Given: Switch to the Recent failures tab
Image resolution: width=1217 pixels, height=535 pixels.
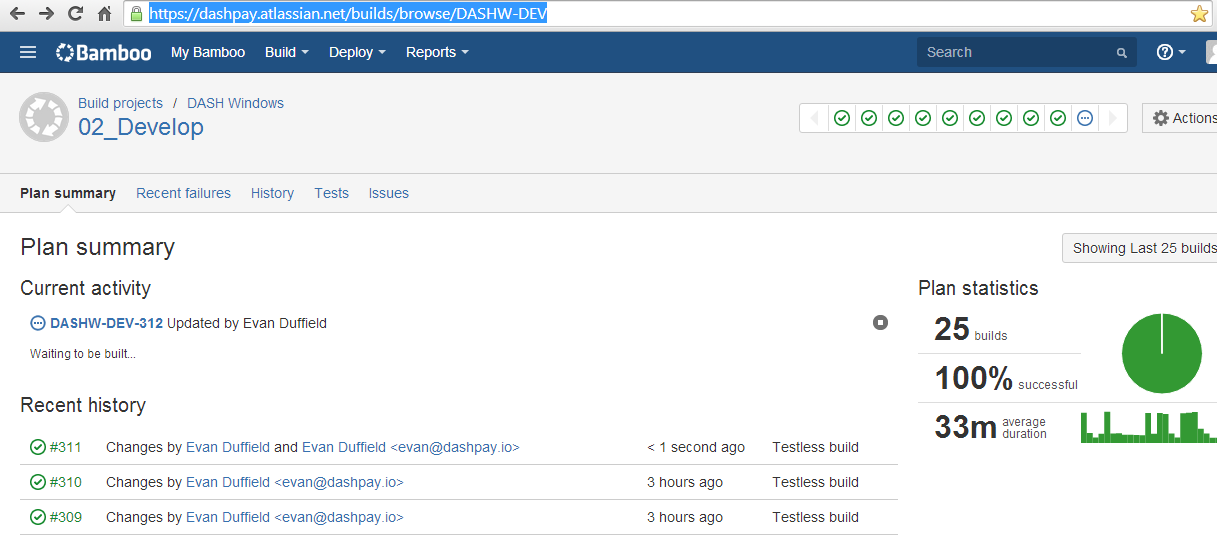Looking at the screenshot, I should click(x=183, y=193).
